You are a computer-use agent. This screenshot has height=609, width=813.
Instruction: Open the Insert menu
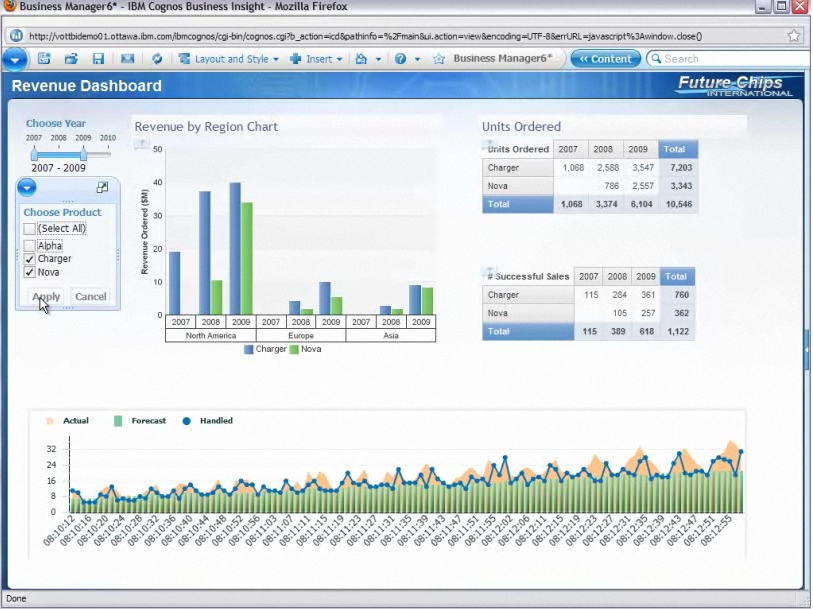(x=317, y=59)
